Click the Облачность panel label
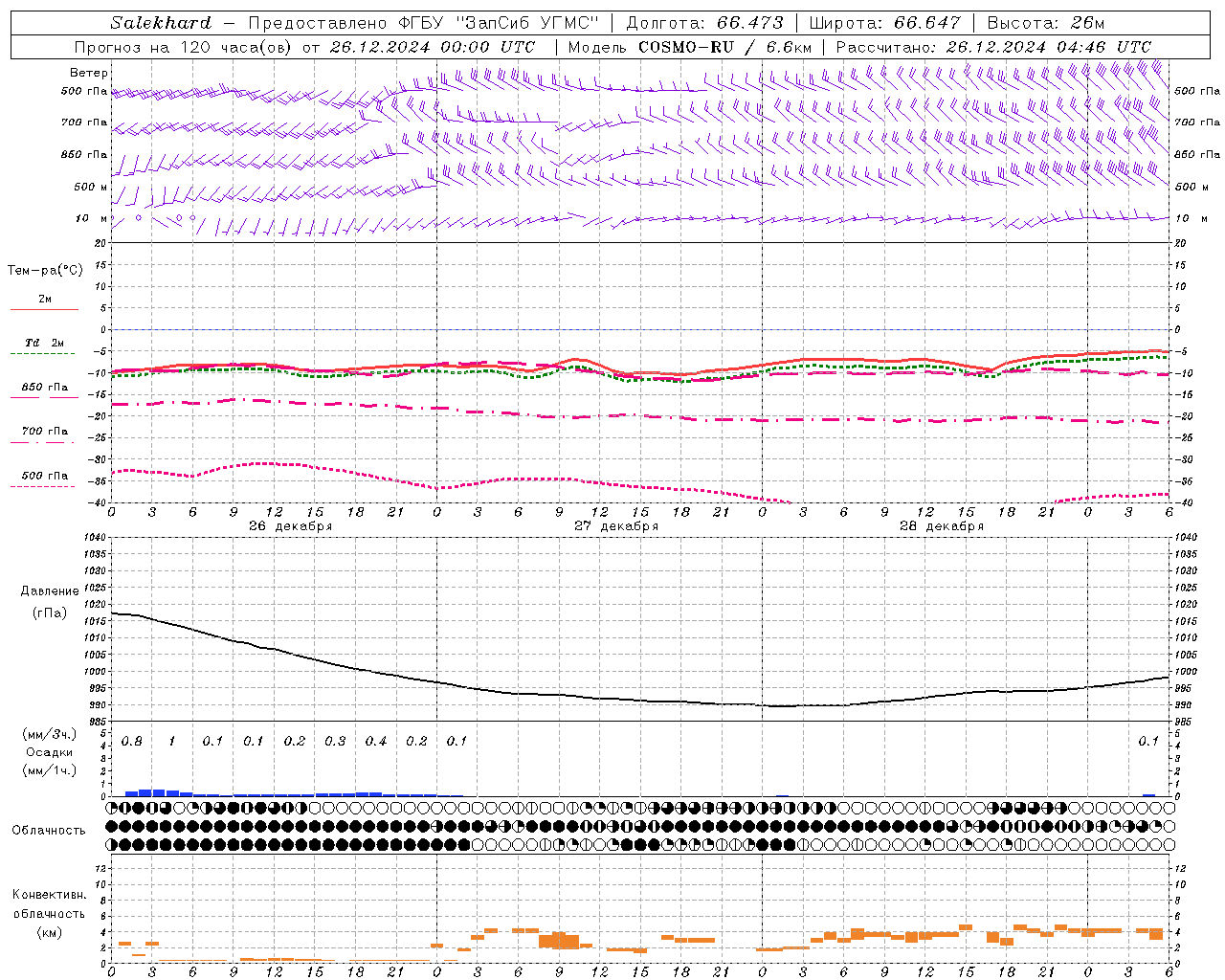 coord(49,830)
